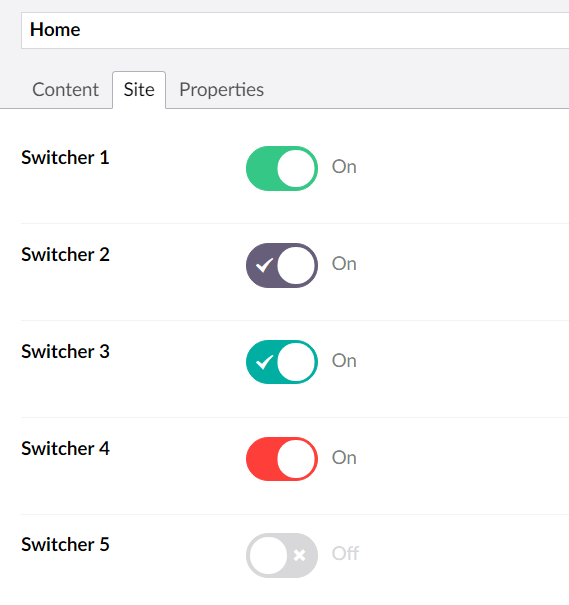The height and width of the screenshot is (605, 569).
Task: Switch off the red Switcher 4 toggle
Action: [x=282, y=459]
